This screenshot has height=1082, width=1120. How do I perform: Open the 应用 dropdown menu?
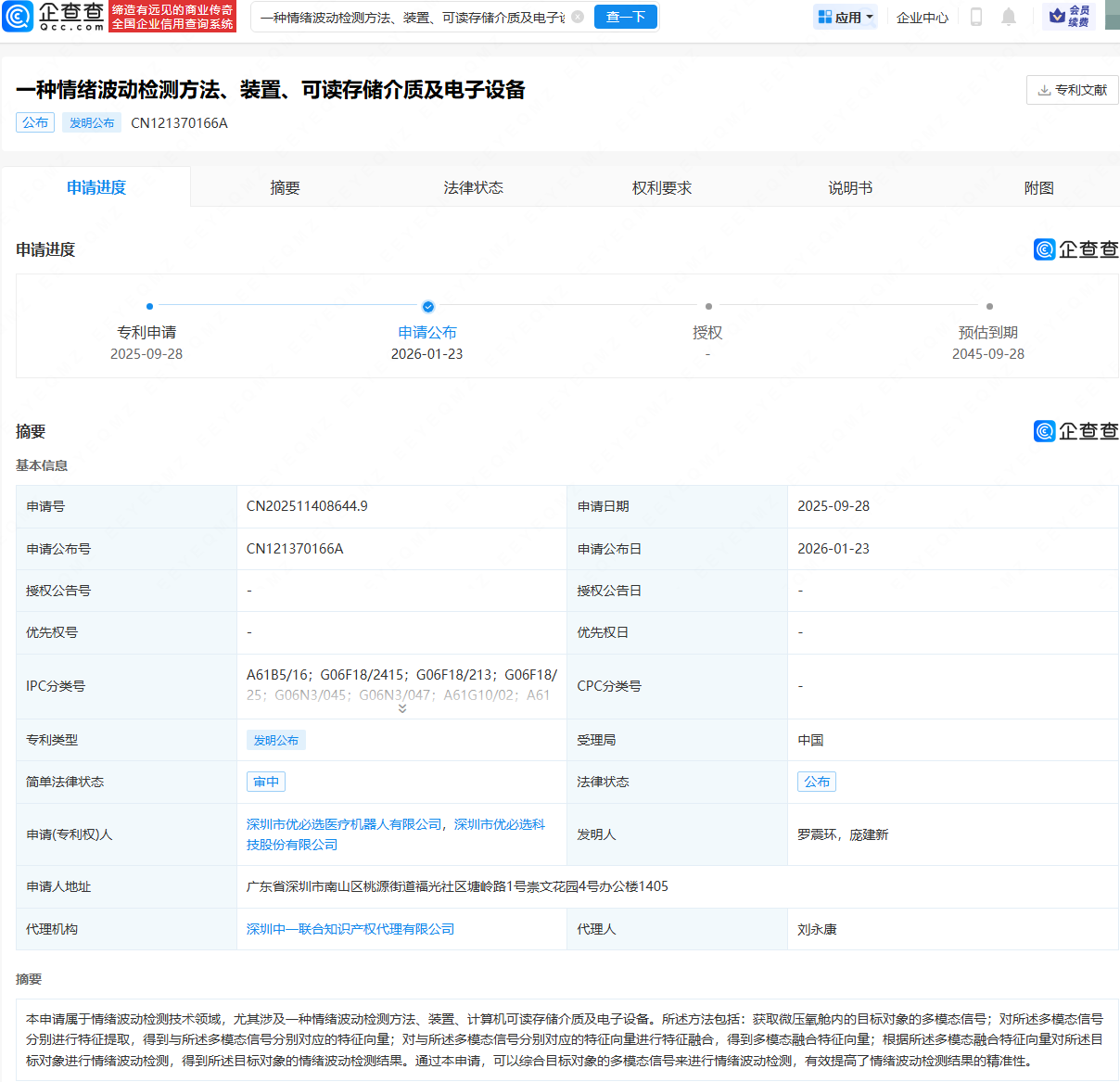845,17
